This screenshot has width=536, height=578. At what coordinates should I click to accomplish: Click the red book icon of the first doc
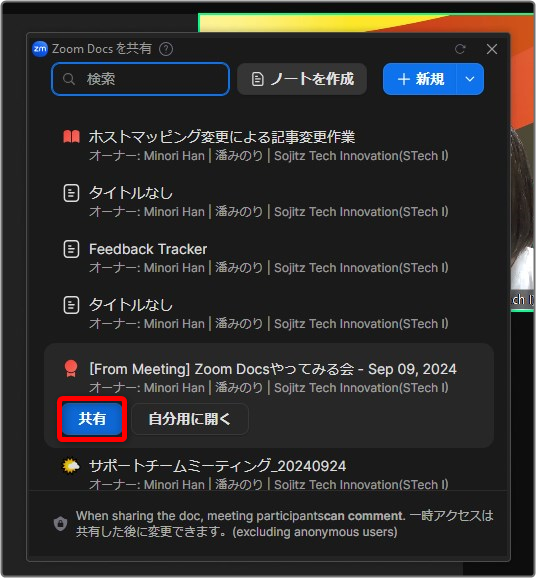tap(71, 136)
